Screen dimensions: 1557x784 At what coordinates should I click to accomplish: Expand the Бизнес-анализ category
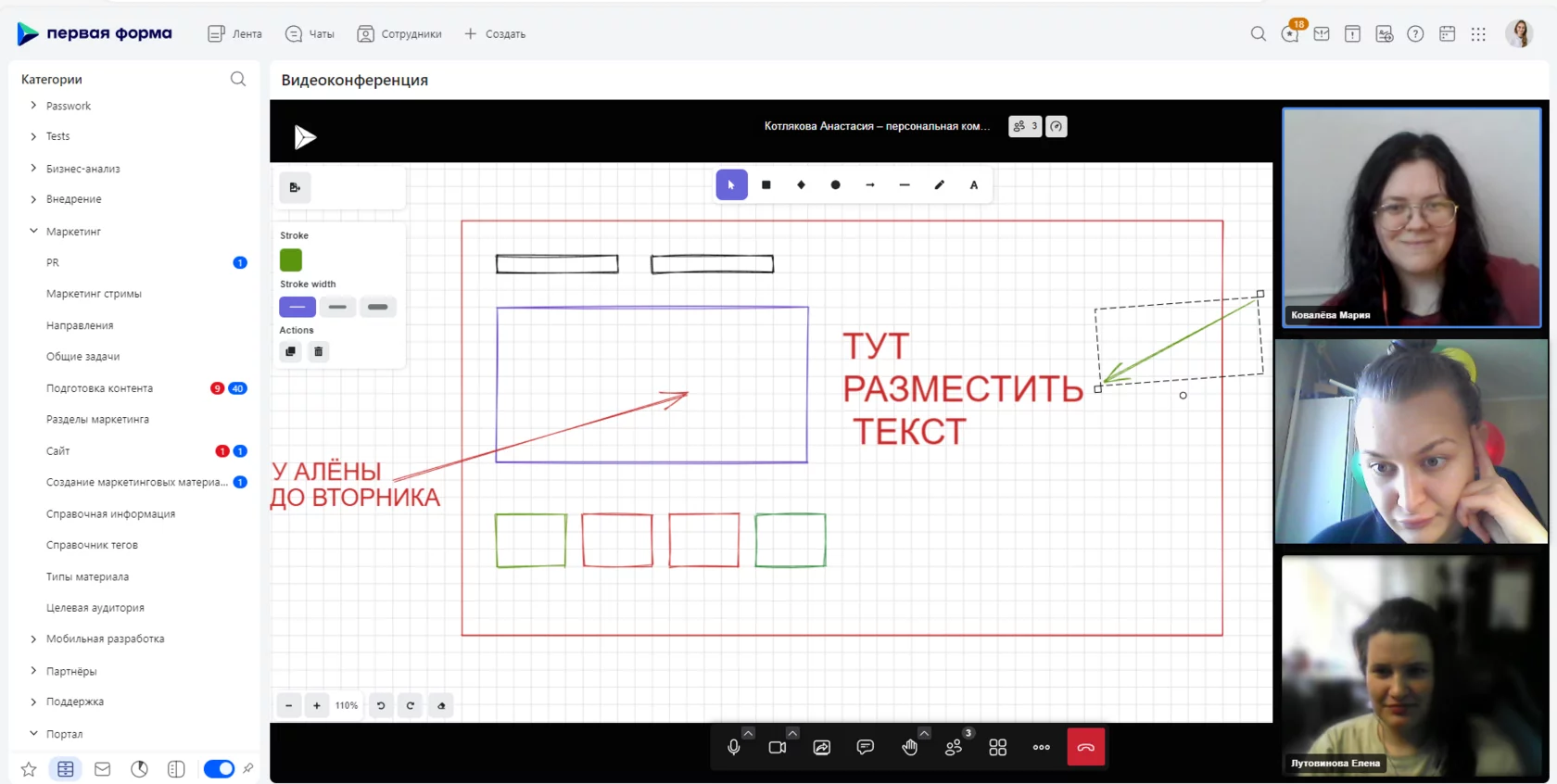click(33, 169)
